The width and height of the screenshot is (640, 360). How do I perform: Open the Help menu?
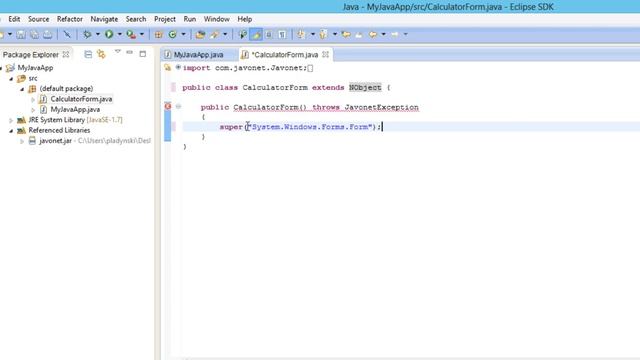click(244, 19)
